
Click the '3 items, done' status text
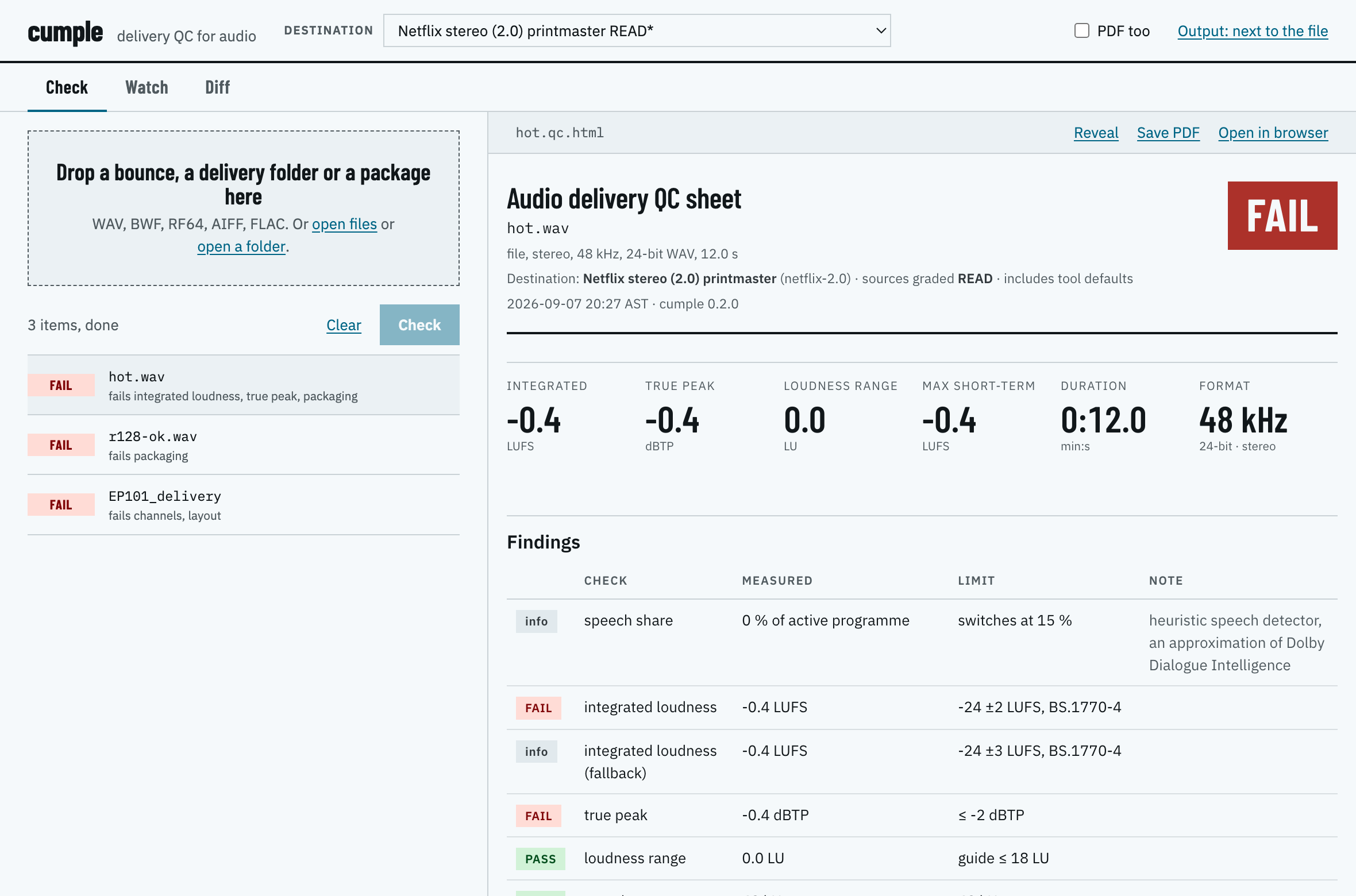click(x=73, y=325)
